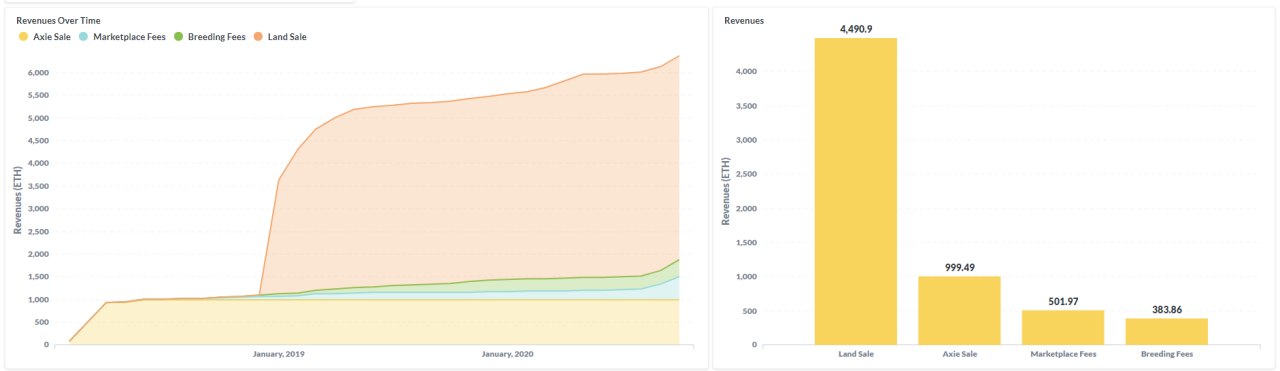Toggle the Breeding Fees legend series

coord(209,37)
